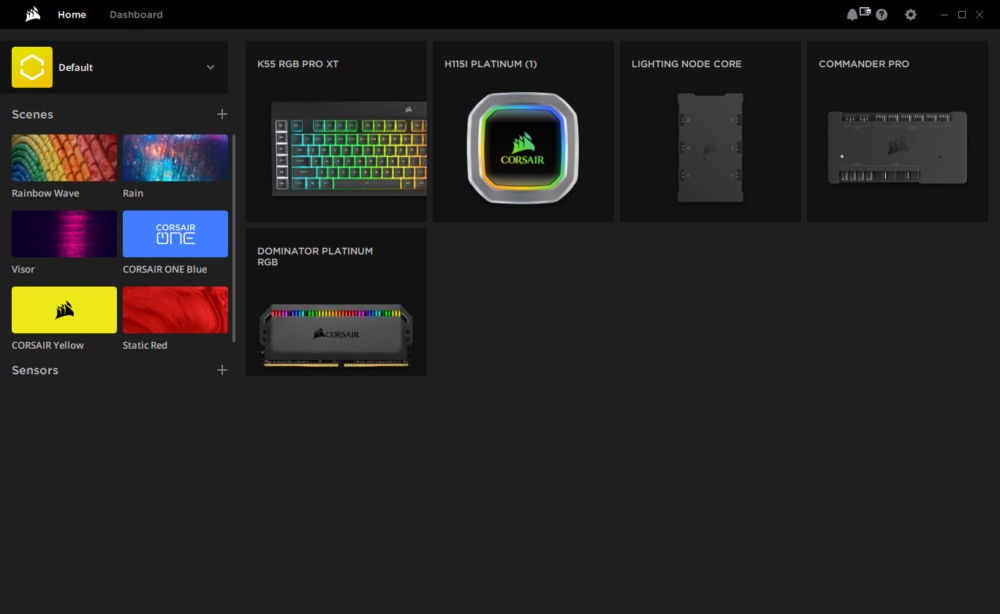Click the LIGHTING NODE CORE title
The image size is (1000, 614).
tap(686, 64)
